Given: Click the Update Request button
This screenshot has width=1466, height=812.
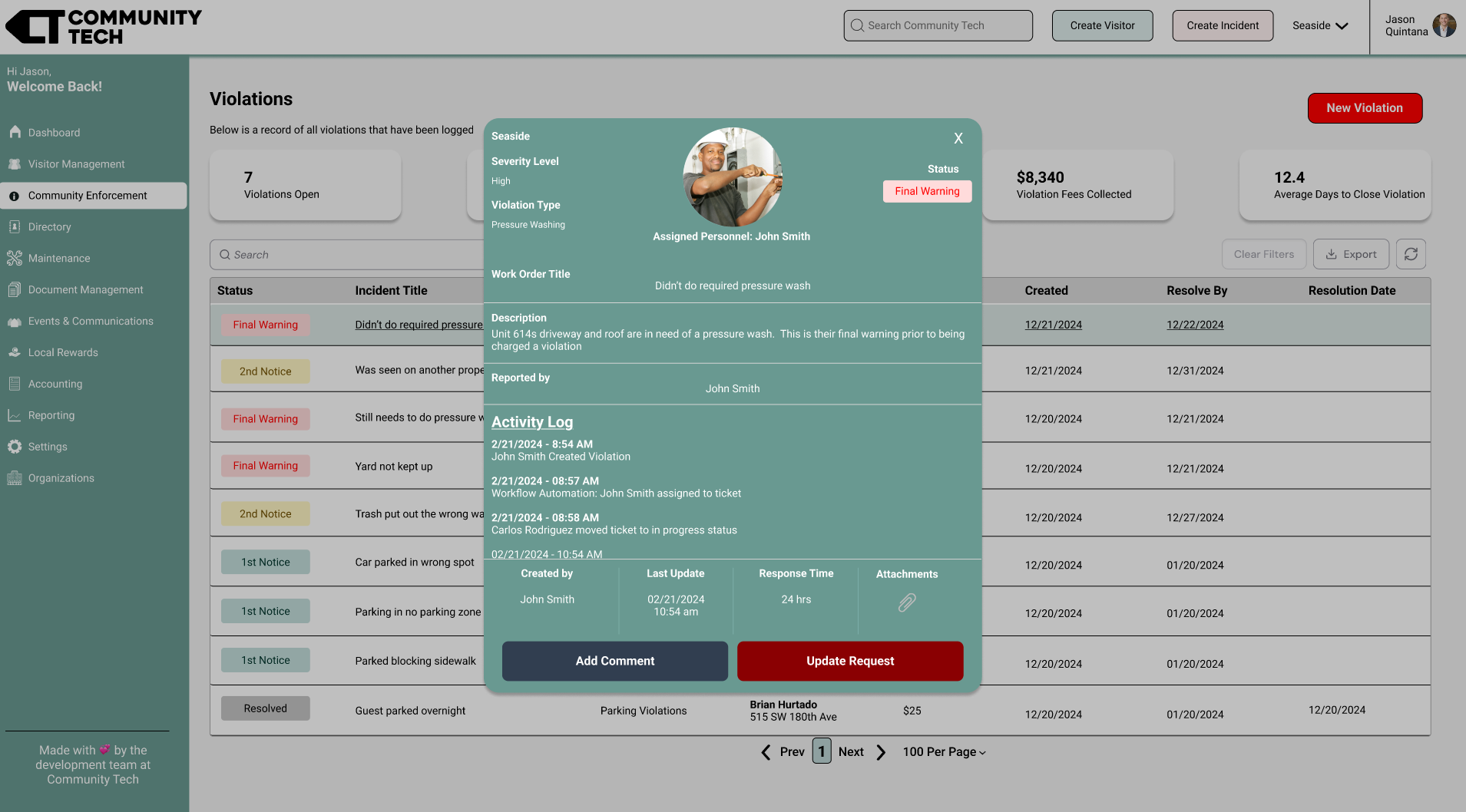Looking at the screenshot, I should (850, 661).
